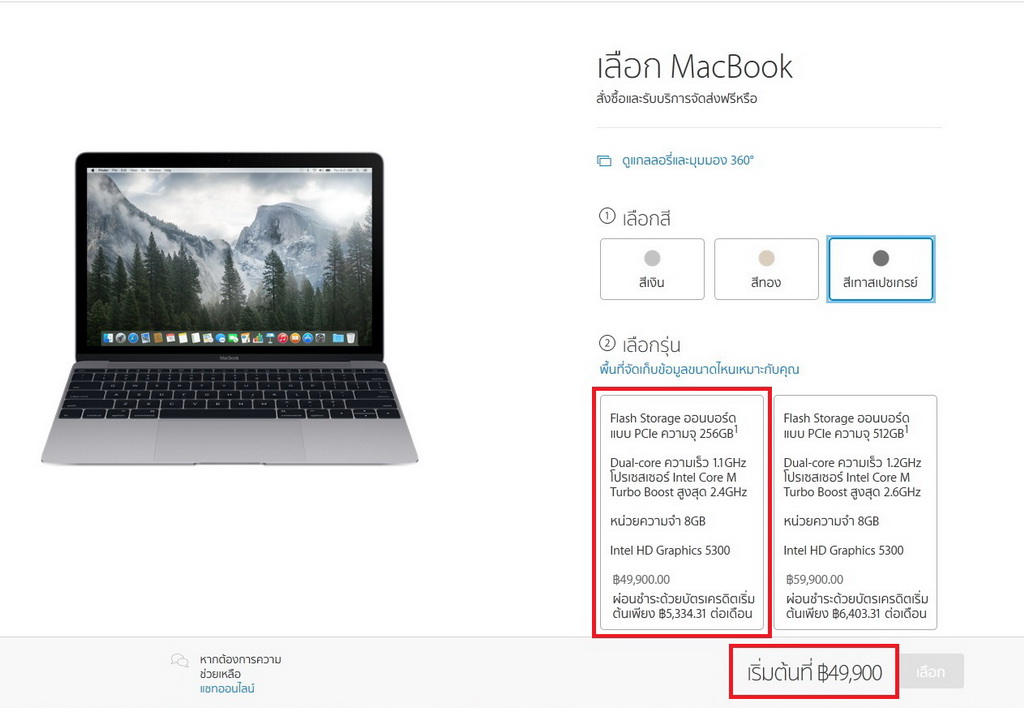Click the space gray color dot
This screenshot has width=1024, height=708.
880,258
